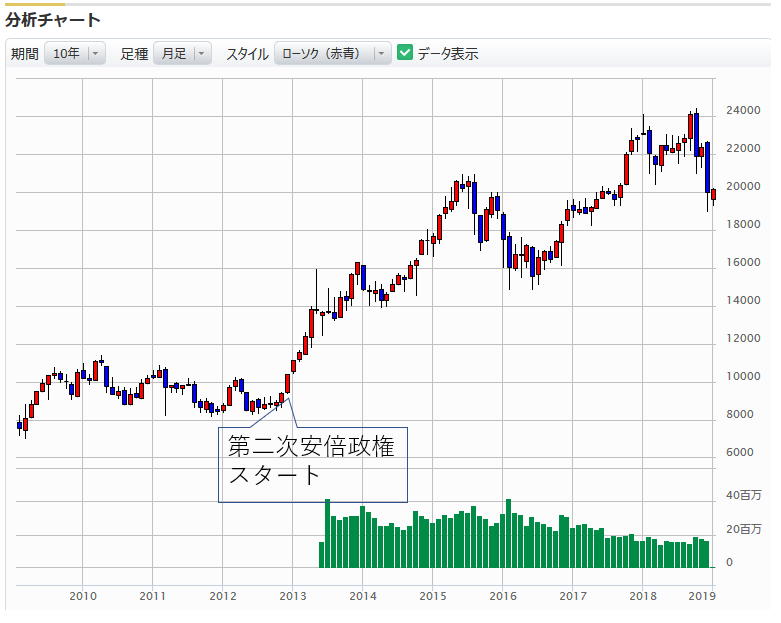Click the 2010 label on the time axis
The image size is (781, 623).
(x=83, y=596)
